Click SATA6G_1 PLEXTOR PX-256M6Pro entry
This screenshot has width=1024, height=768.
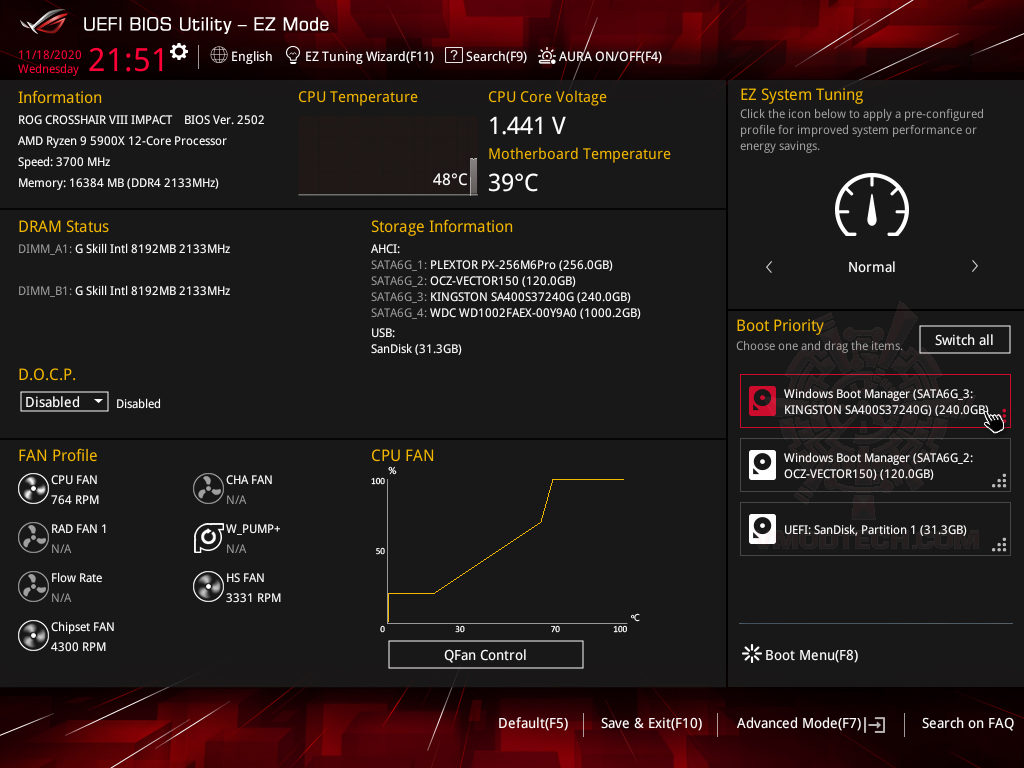point(492,264)
